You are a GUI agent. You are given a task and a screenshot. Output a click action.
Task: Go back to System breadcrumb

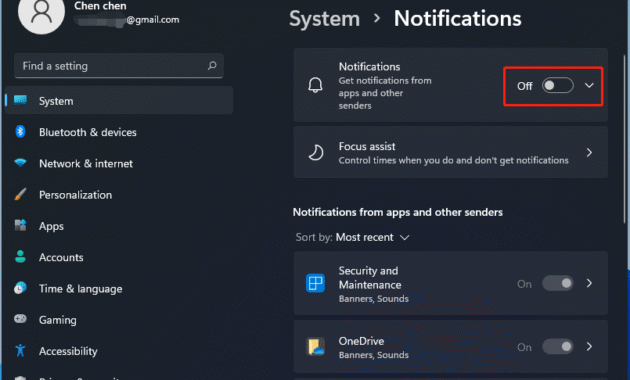(x=325, y=19)
